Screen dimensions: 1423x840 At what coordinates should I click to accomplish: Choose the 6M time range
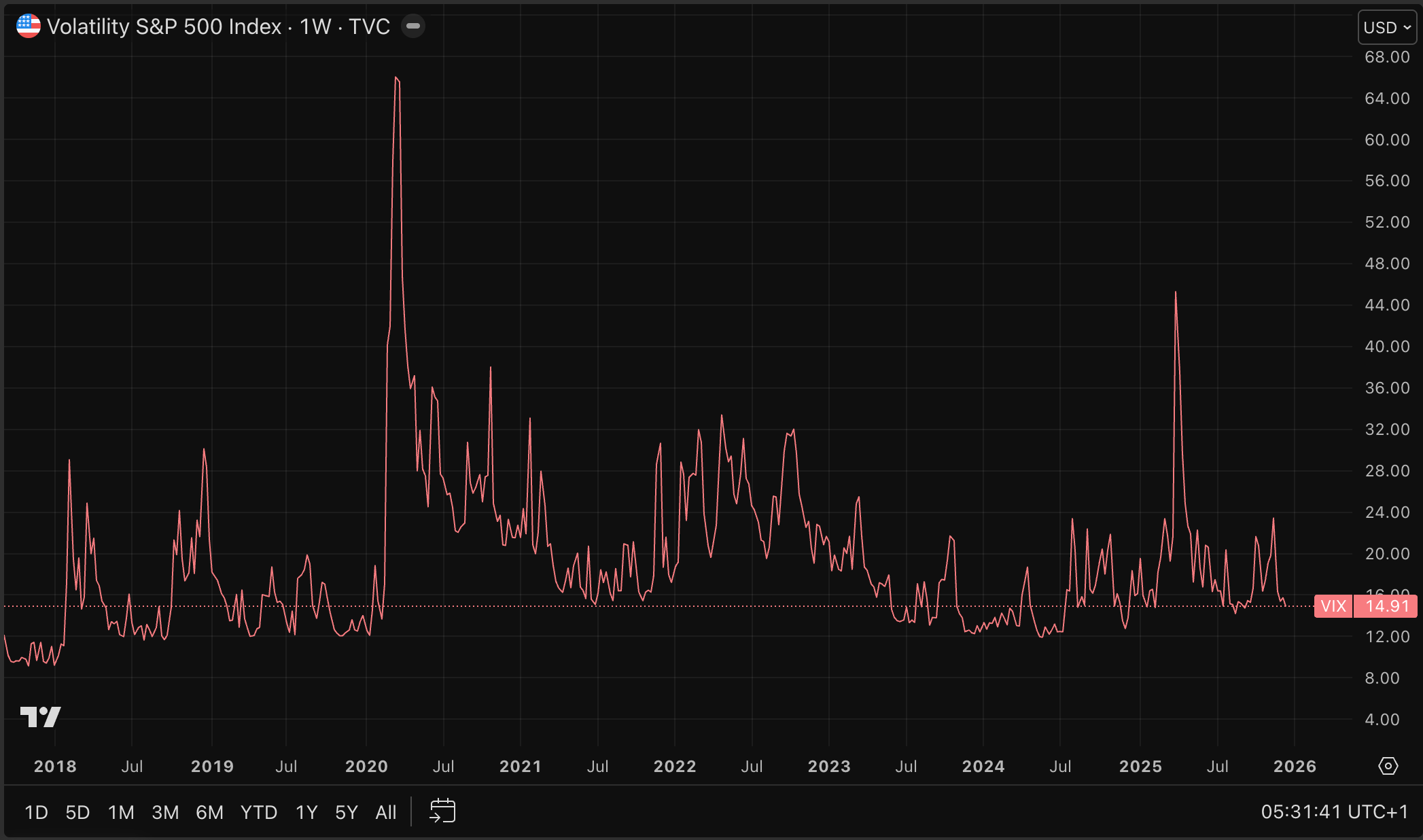point(209,812)
